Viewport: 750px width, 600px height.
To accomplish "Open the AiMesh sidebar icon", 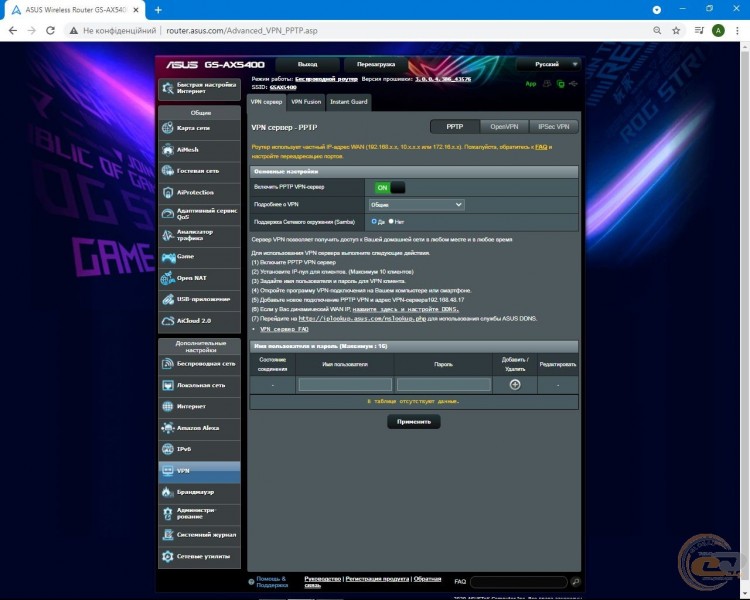I will tap(167, 149).
